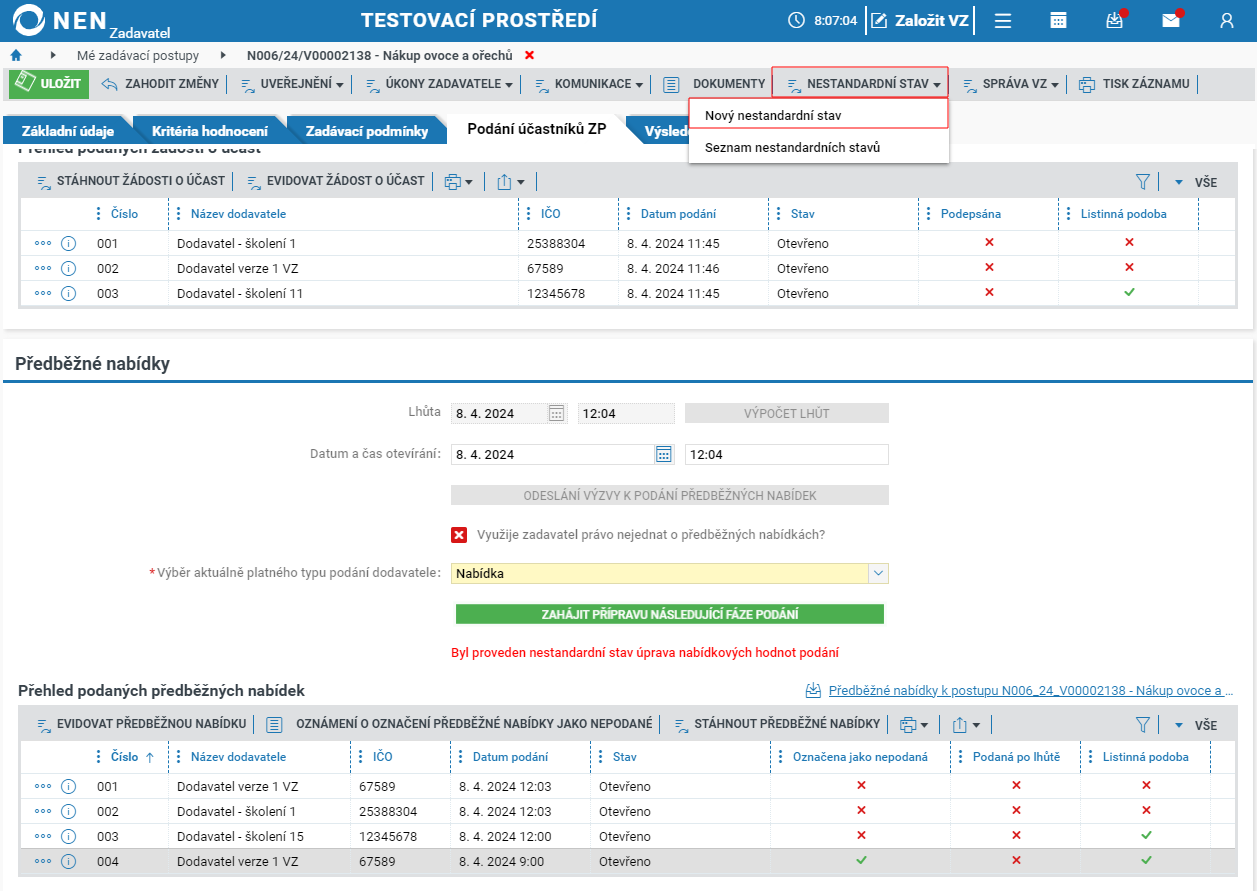Close the N006/24/V00002138 breadcrumb with red X

tap(529, 55)
